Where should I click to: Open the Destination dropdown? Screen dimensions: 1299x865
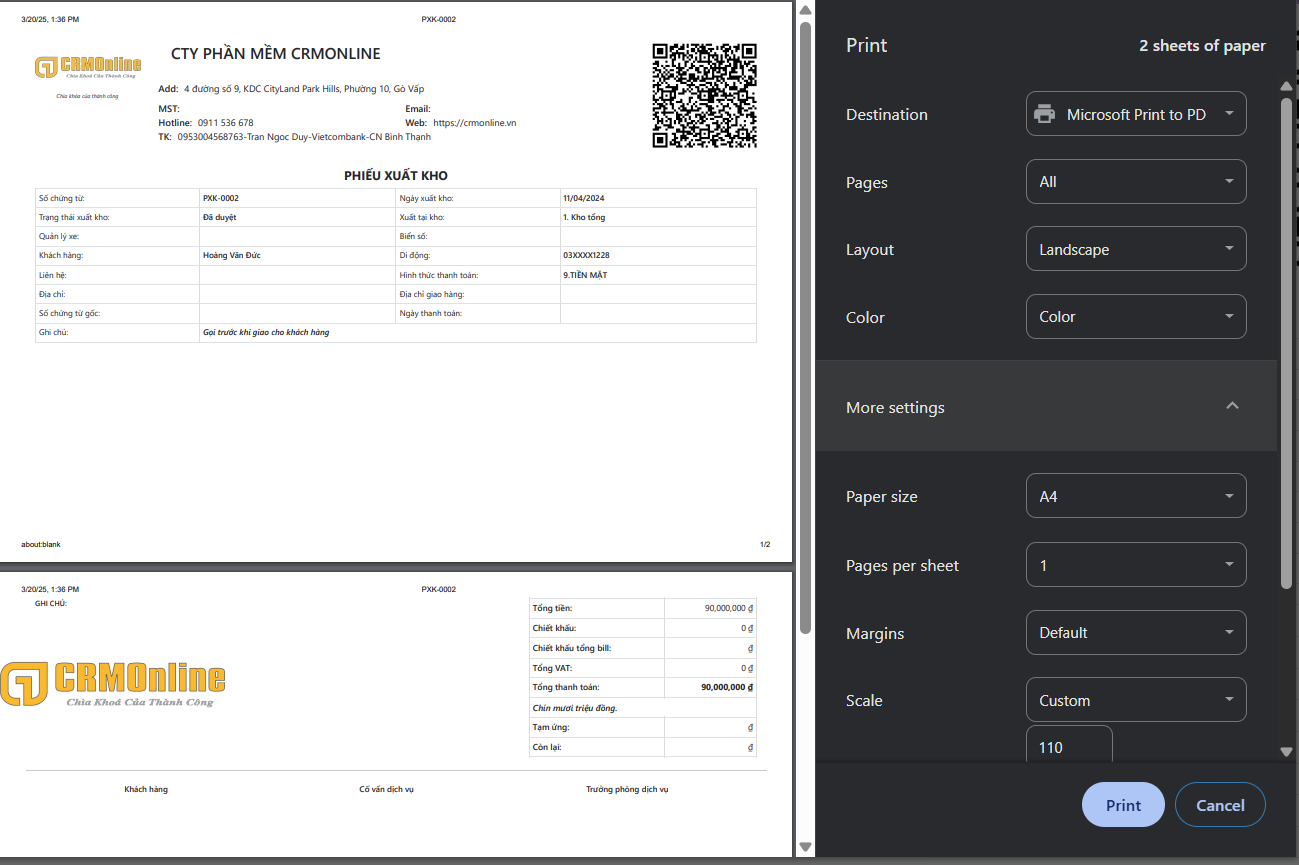1136,114
